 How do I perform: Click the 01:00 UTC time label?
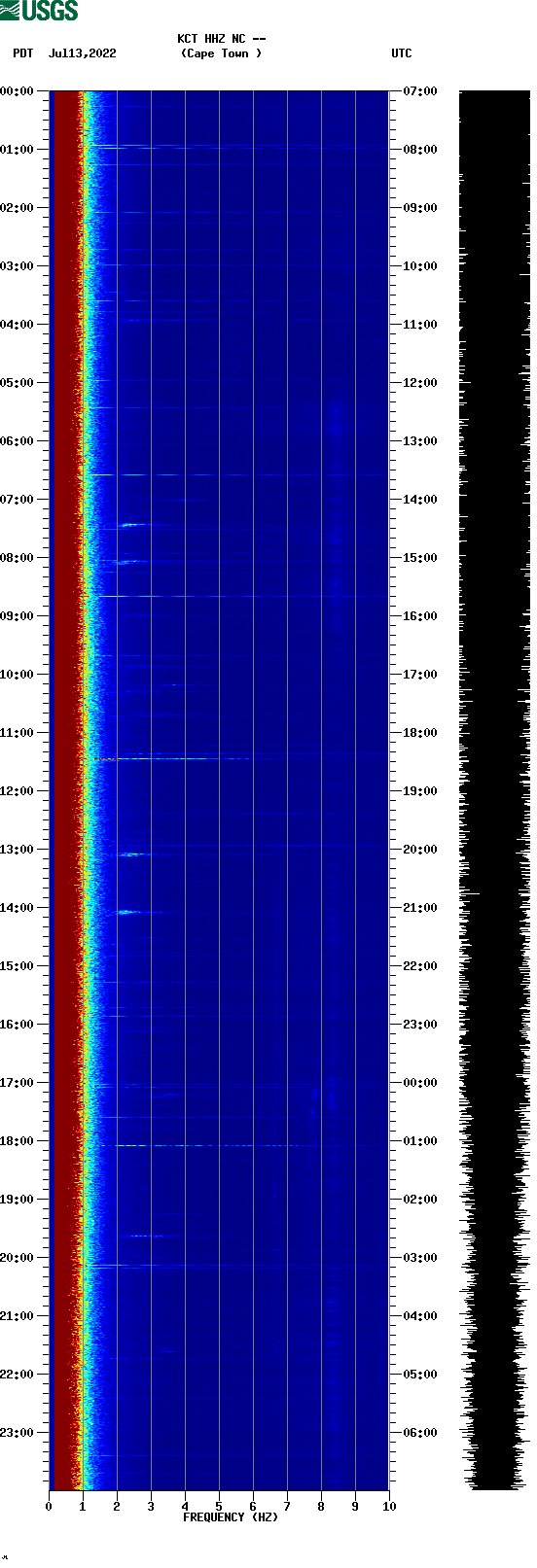420,1141
